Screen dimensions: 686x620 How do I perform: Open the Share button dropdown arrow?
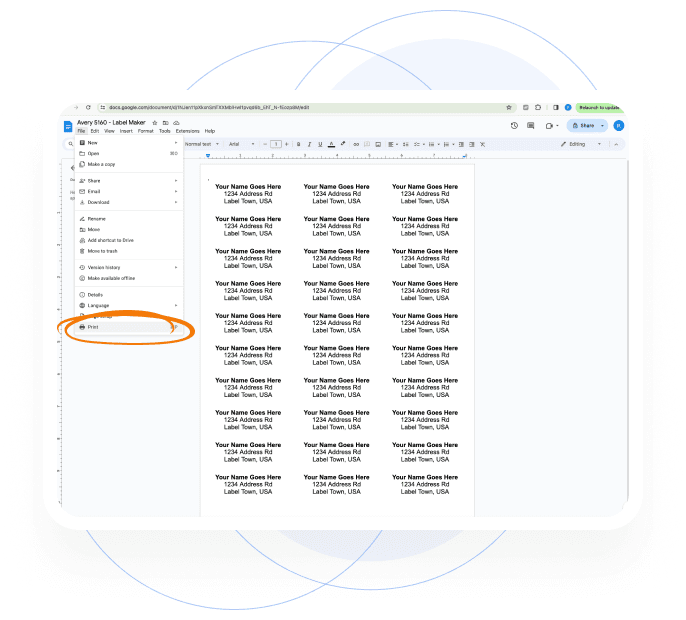[x=602, y=126]
